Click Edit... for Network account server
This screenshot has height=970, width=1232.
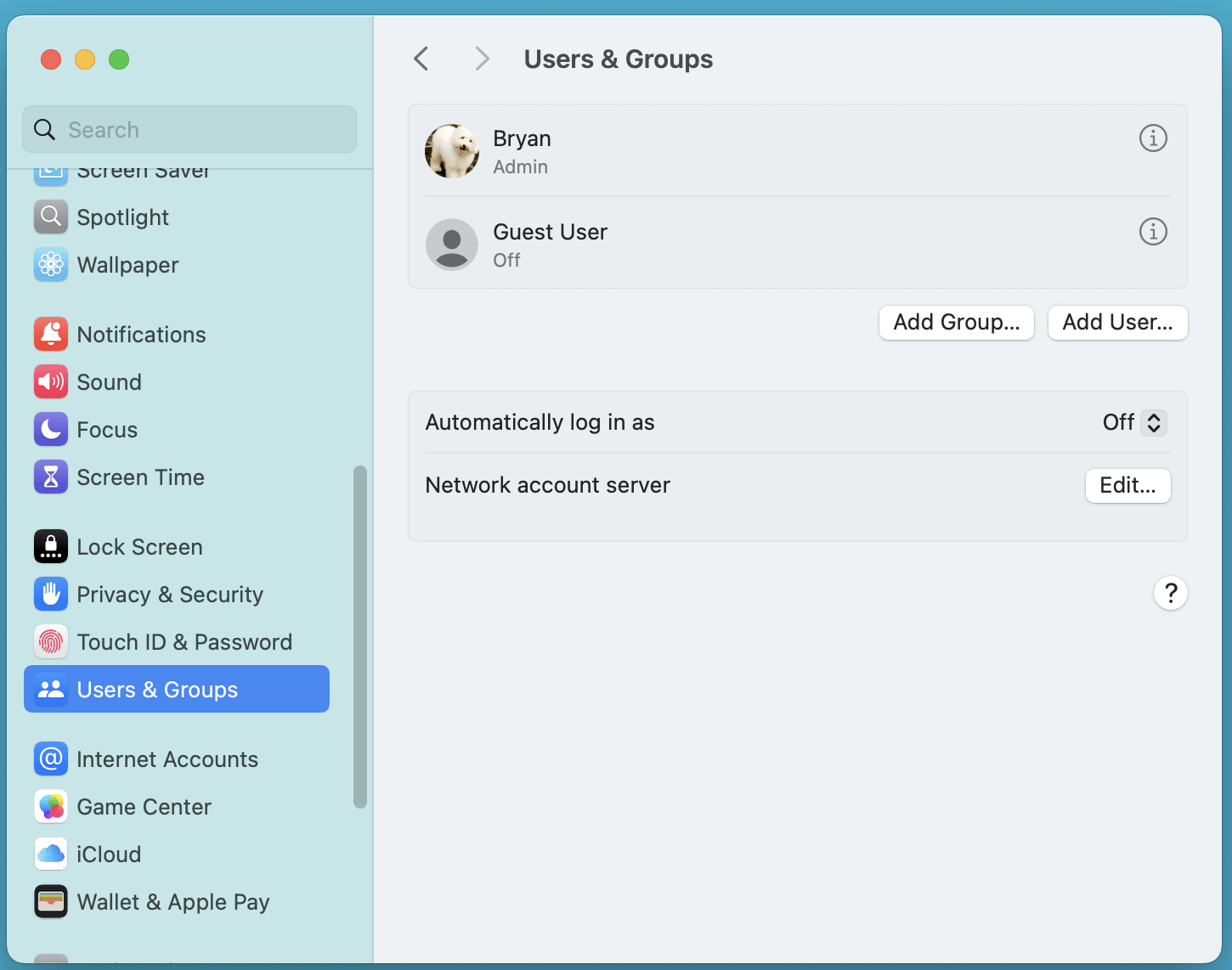(1127, 486)
